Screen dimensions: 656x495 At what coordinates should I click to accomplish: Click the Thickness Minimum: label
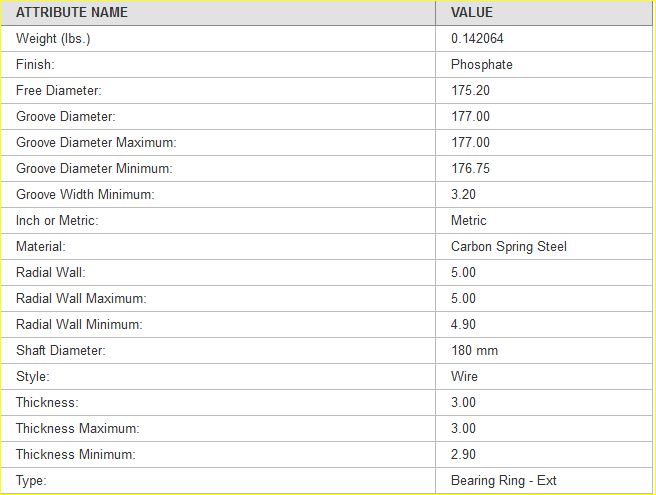point(76,454)
